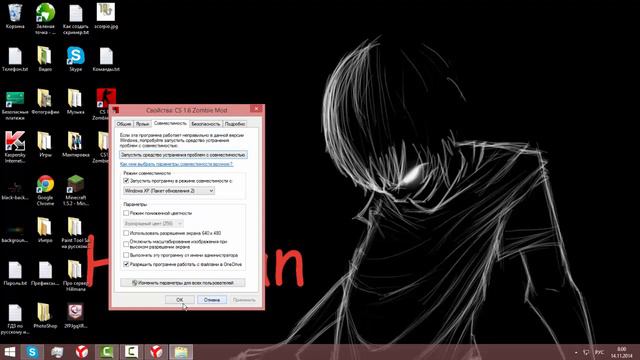Viewport: 640px width, 360px height.
Task: Open the Paint Tool Sai folder
Action: (75, 227)
